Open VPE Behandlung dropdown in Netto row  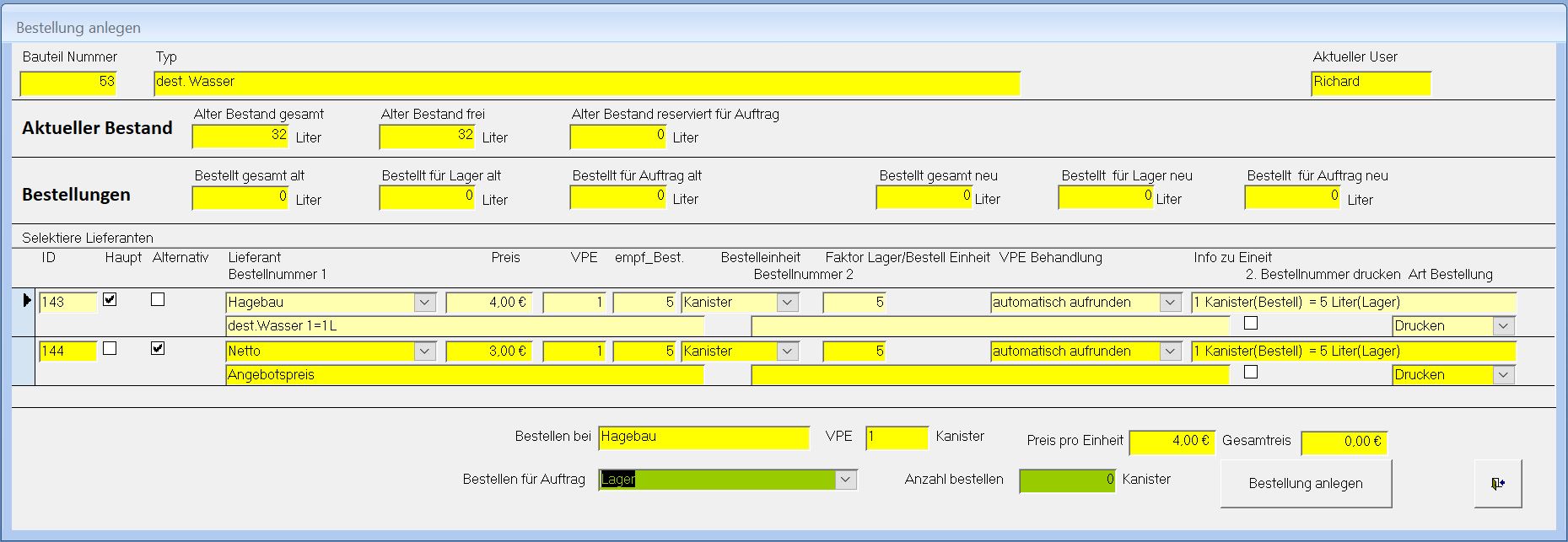click(x=1169, y=351)
